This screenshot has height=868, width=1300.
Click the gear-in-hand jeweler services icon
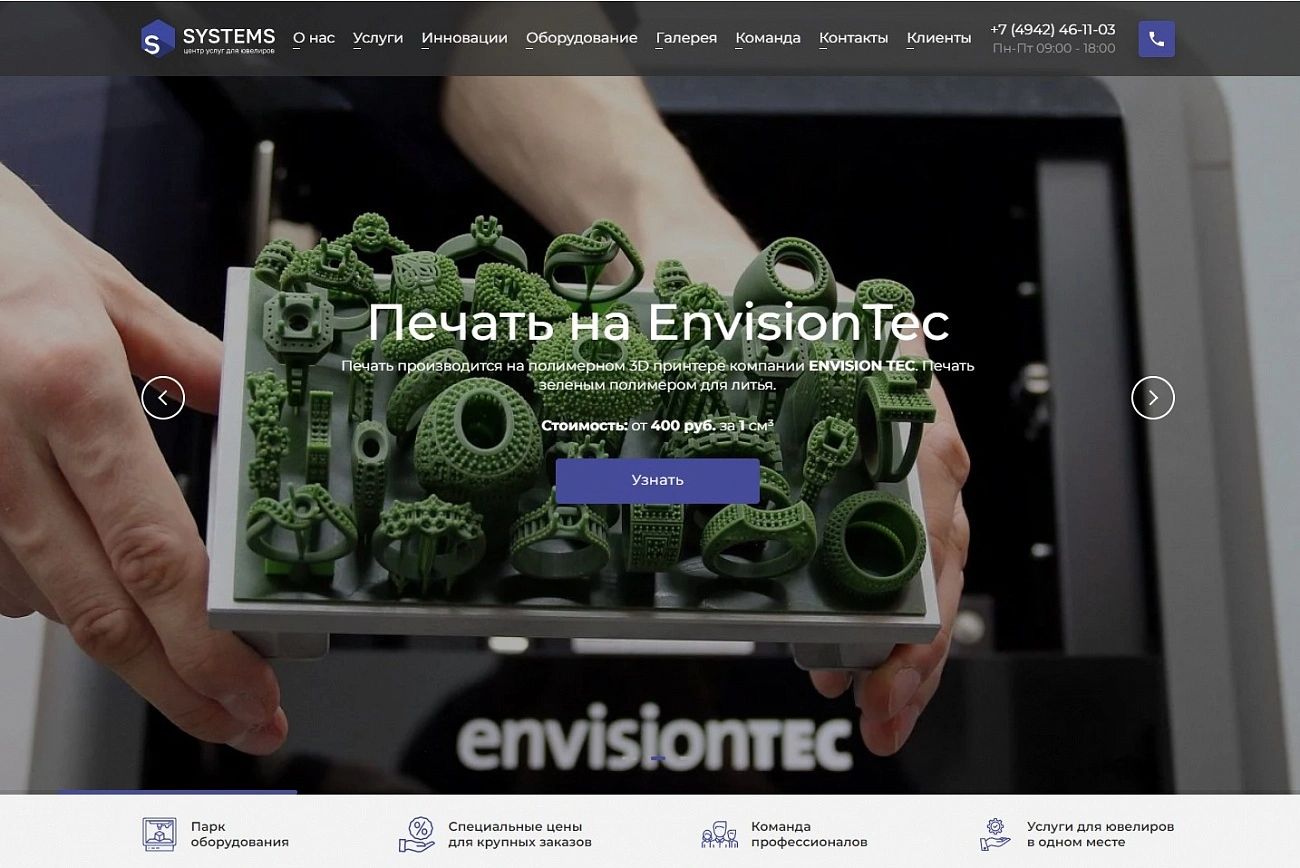(x=994, y=834)
